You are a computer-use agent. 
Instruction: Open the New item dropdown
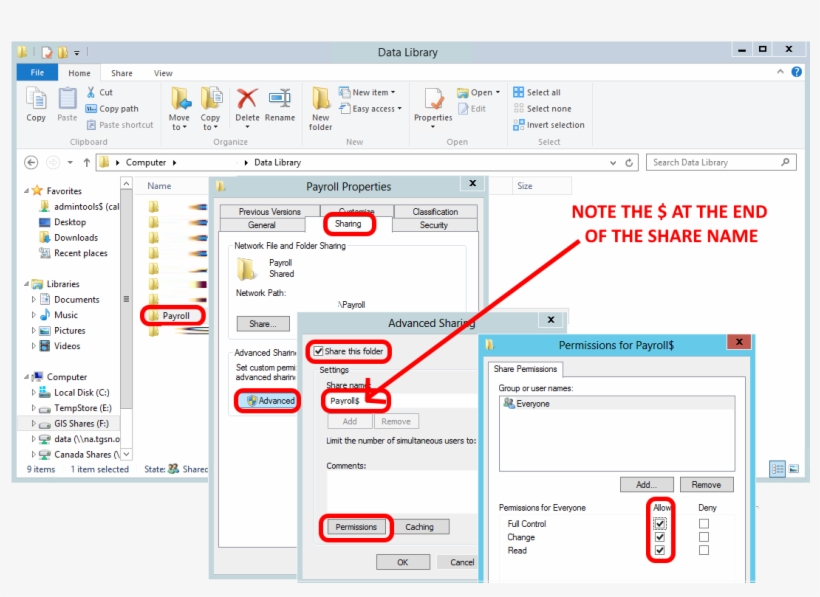pyautogui.click(x=368, y=91)
